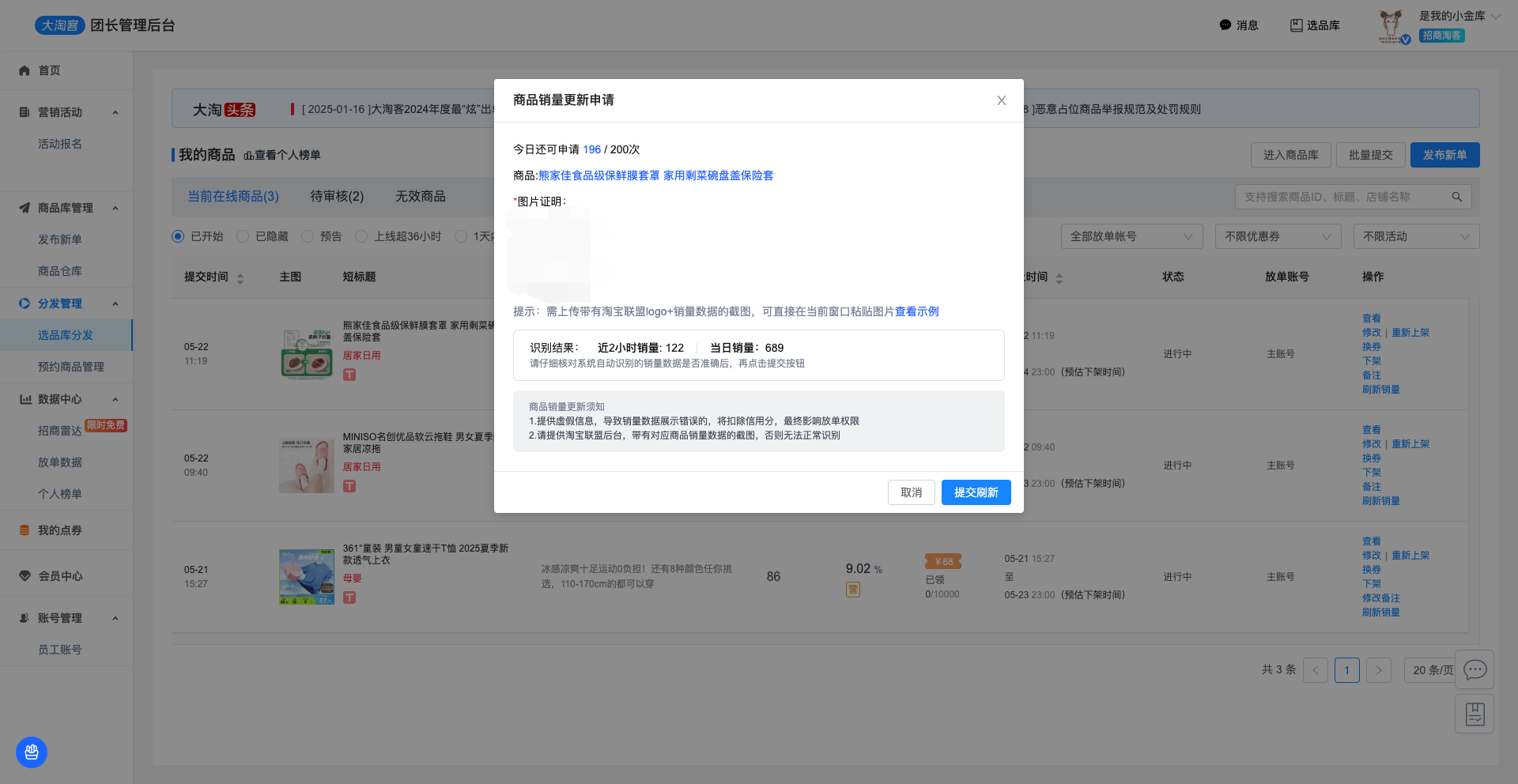The image size is (1518, 784).
Task: Open the floating chat support icon
Action: click(x=1475, y=670)
